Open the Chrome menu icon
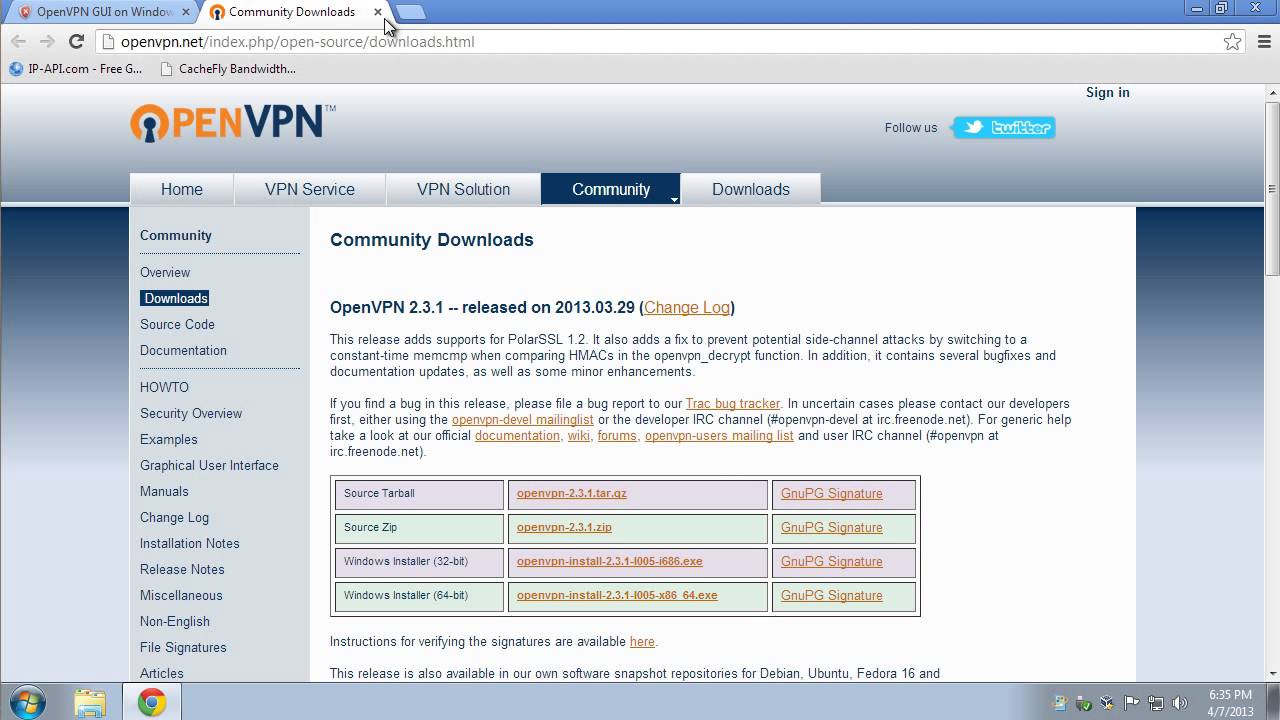The image size is (1280, 720). pyautogui.click(x=1262, y=41)
